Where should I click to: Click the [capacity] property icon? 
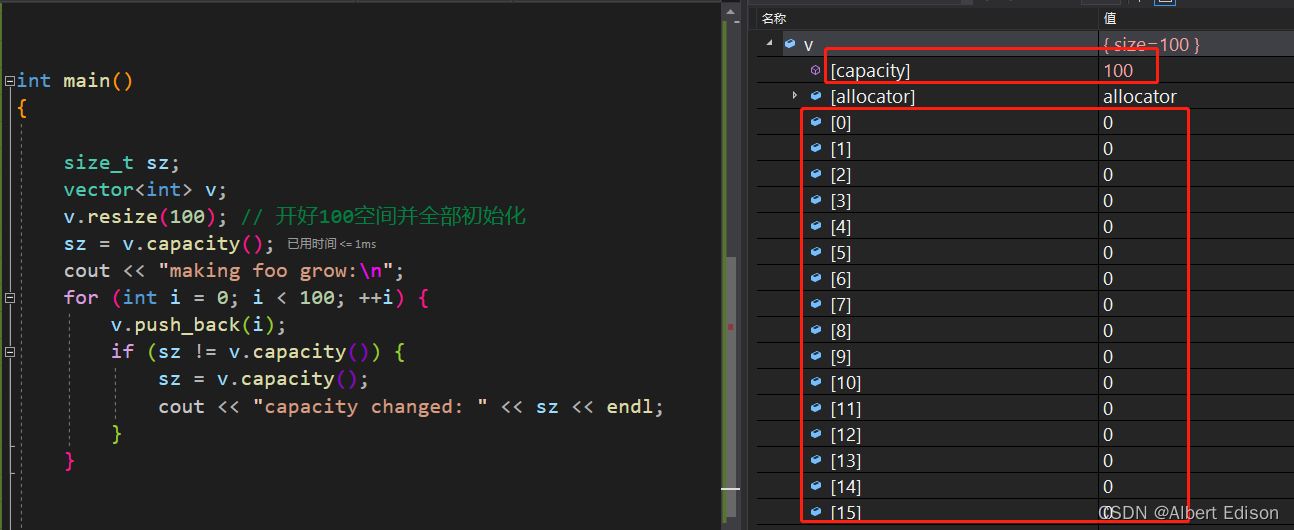point(815,70)
